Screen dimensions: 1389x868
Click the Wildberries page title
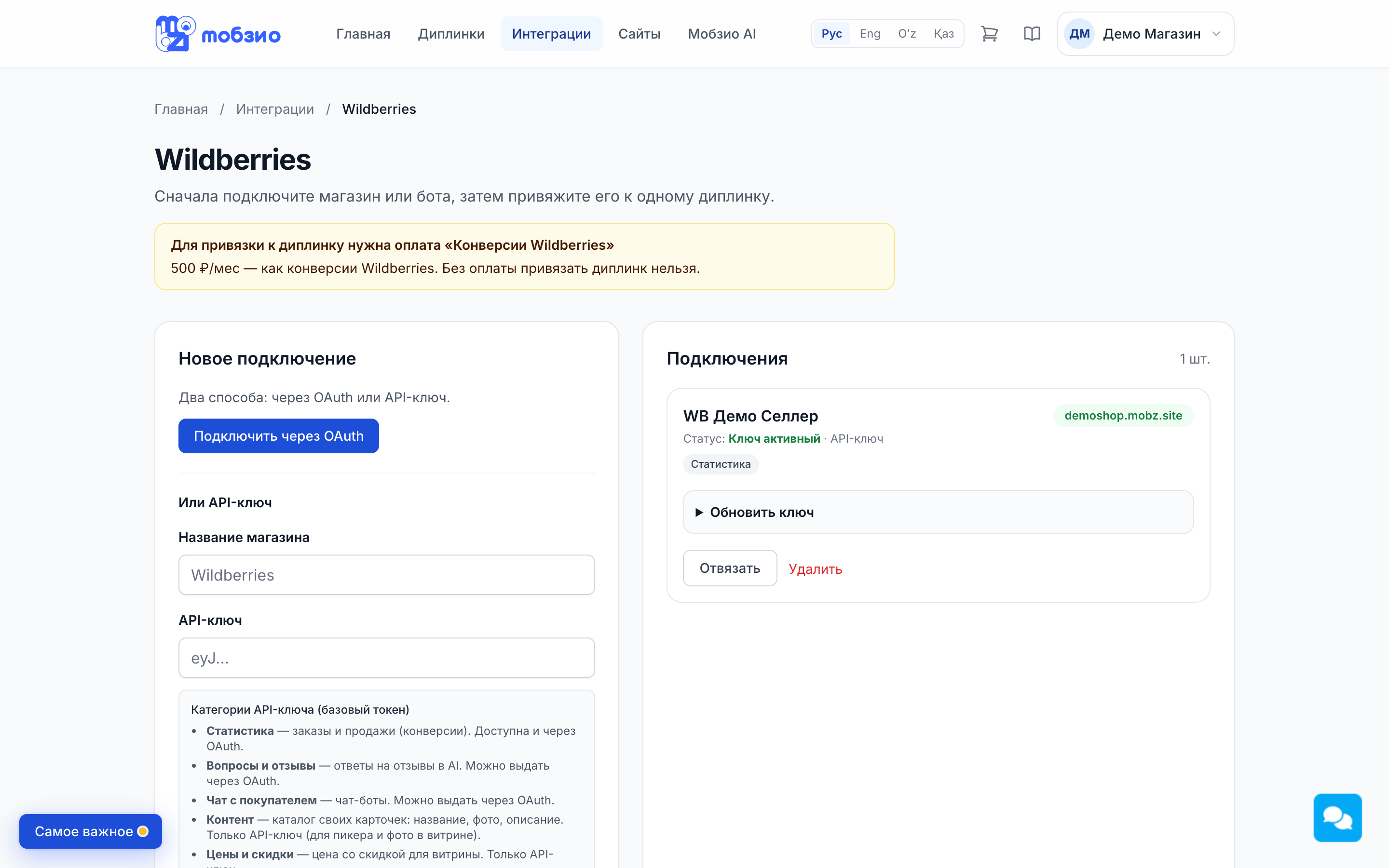click(233, 160)
